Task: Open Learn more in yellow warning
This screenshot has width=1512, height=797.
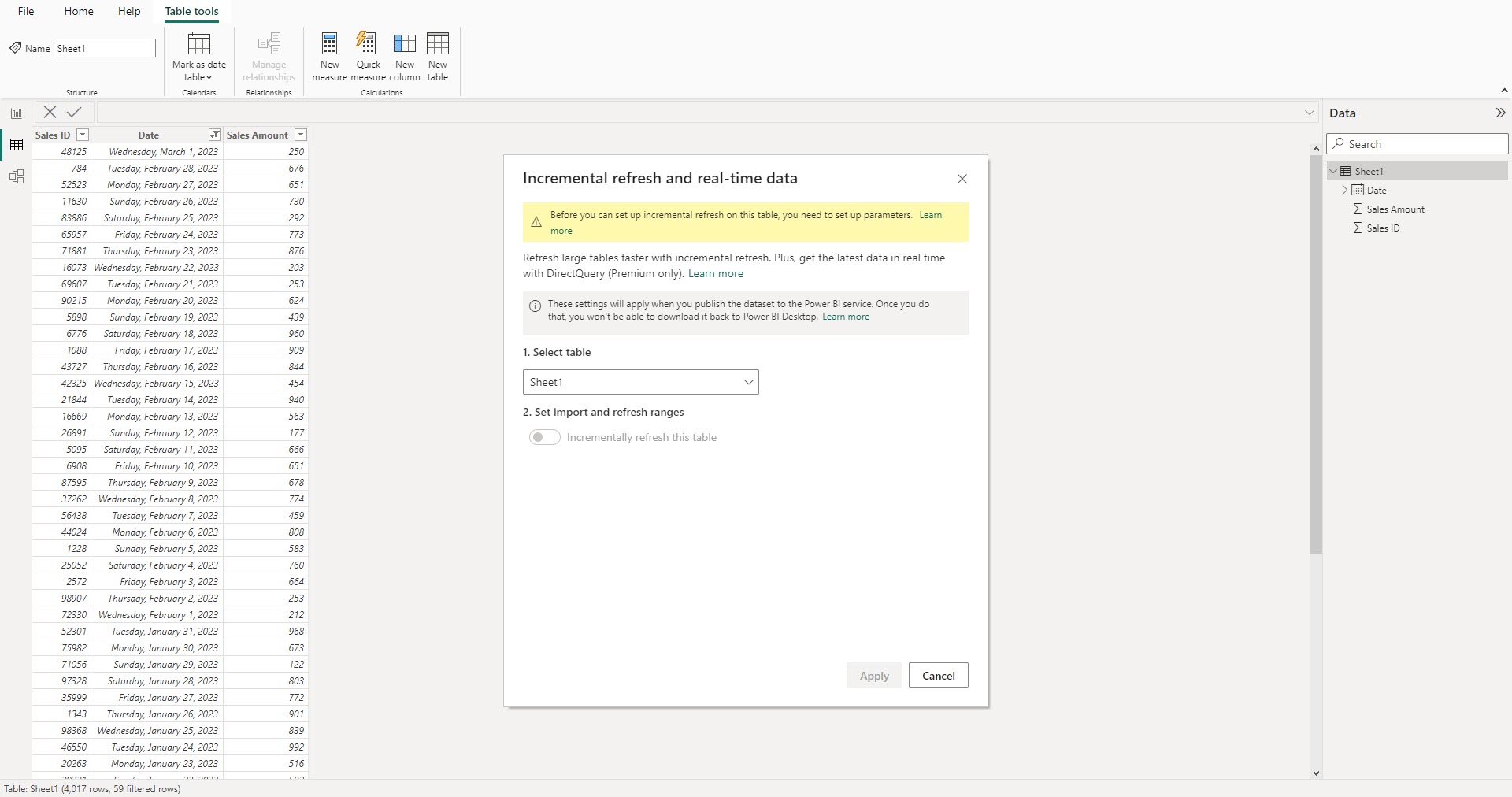Action: click(x=930, y=215)
